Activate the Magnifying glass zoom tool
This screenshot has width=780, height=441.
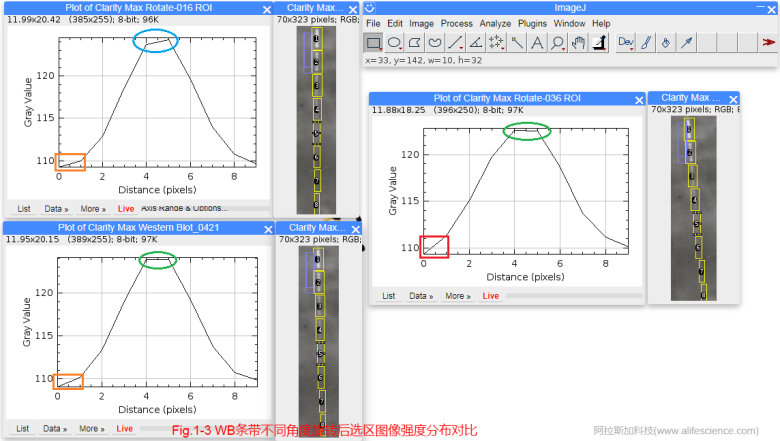tap(558, 42)
